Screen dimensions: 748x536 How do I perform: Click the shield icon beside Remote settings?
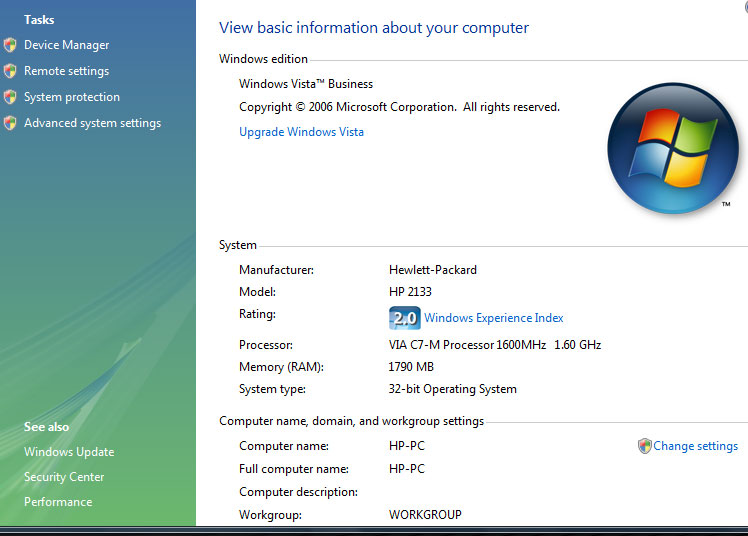10,71
